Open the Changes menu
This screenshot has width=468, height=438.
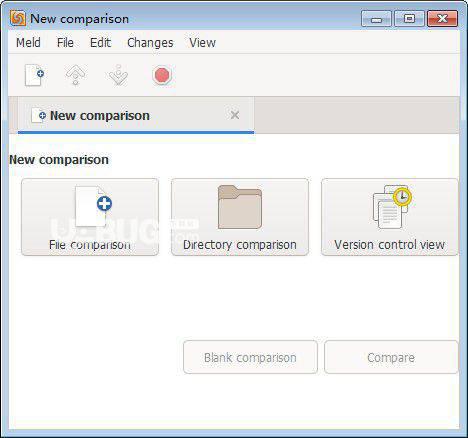pos(150,43)
